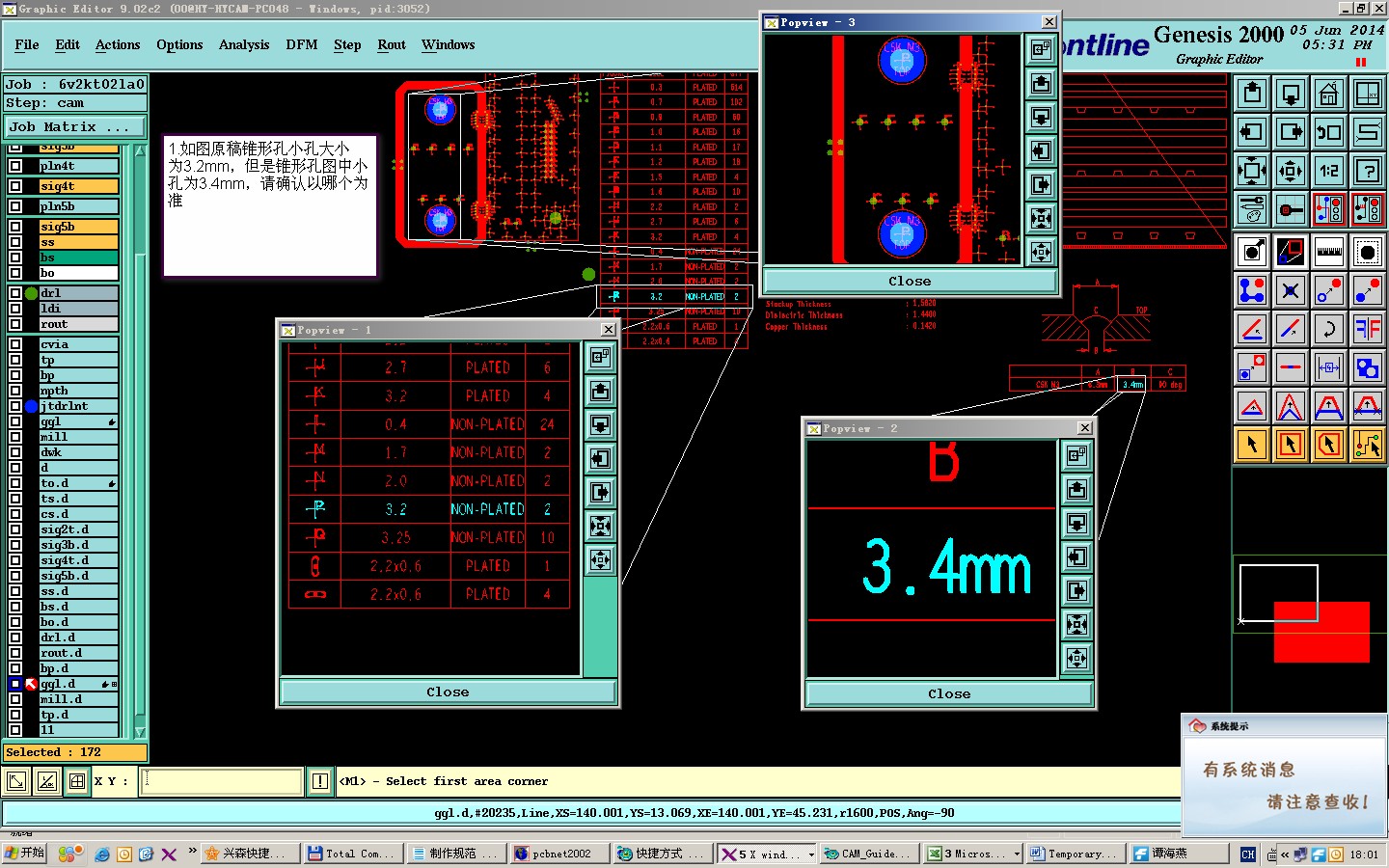Toggle checkbox for layer mill.d
The image size is (1389, 868).
(15, 699)
